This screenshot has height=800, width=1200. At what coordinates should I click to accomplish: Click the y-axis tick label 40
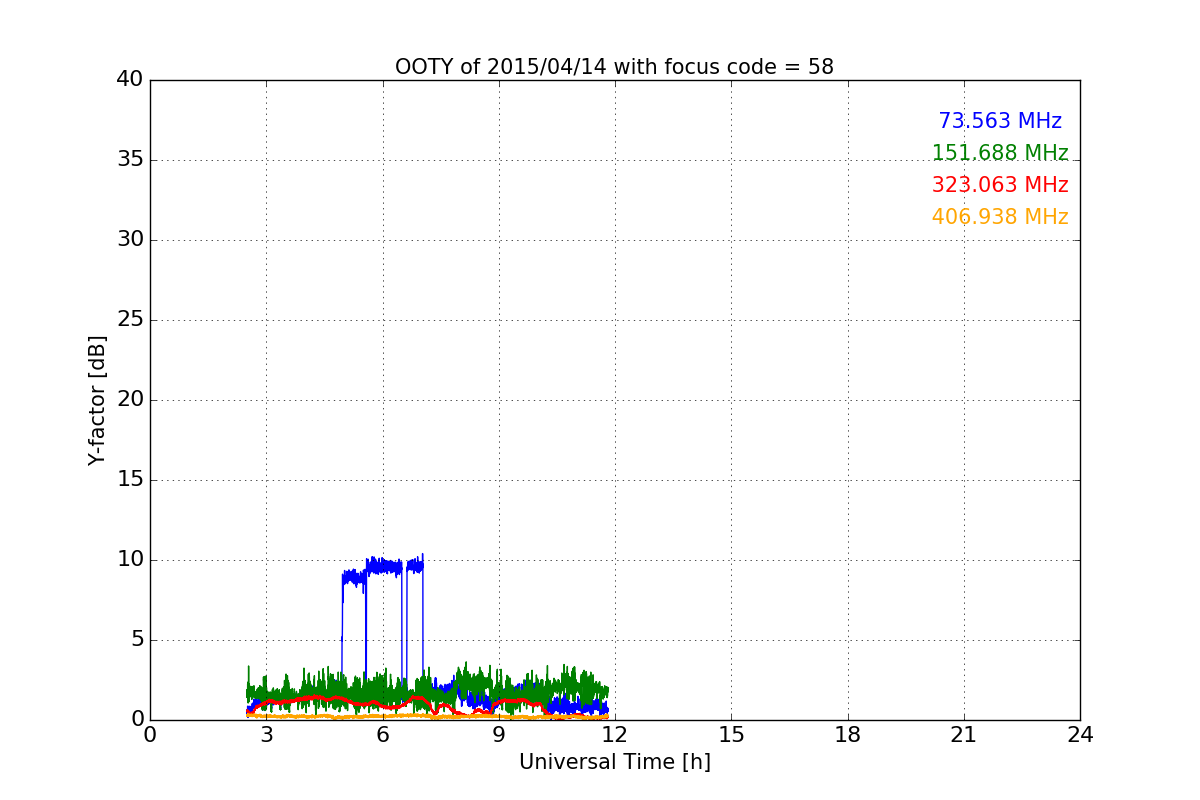click(x=130, y=79)
